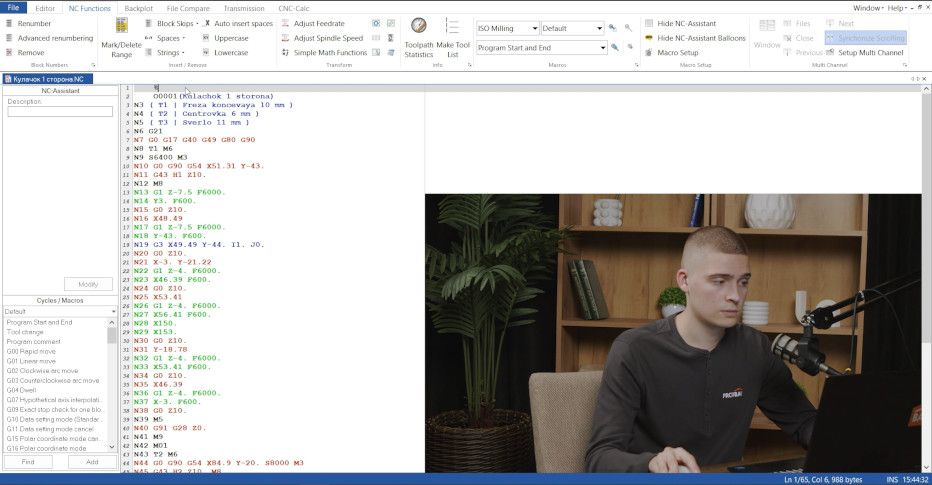Click the Find button in NC-Assistant
This screenshot has height=485, width=932.
[x=27, y=462]
